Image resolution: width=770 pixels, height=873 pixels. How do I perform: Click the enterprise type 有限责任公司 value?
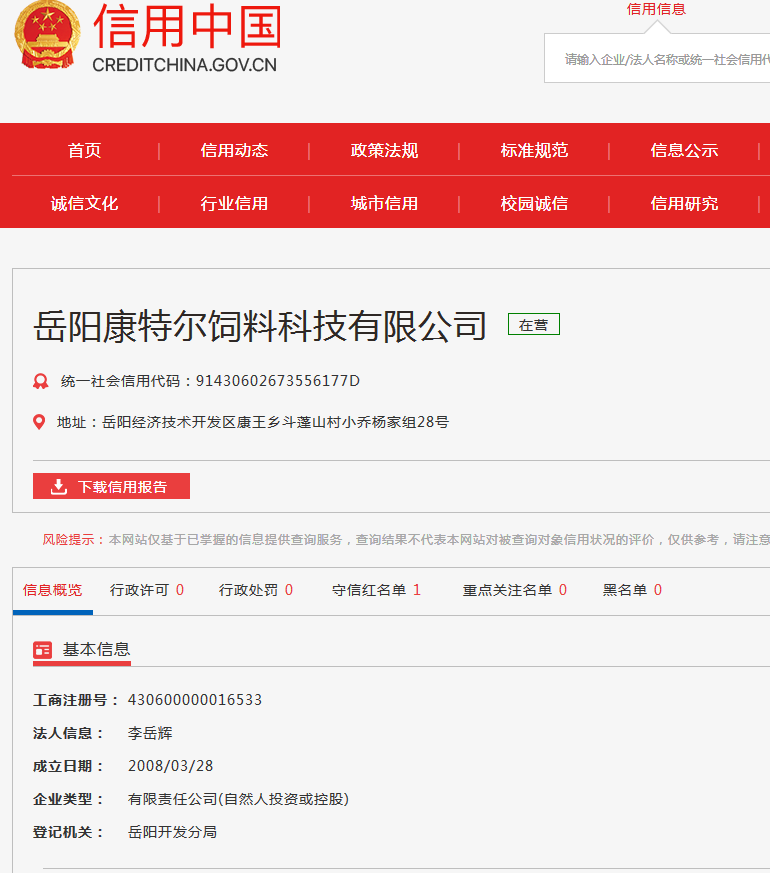(x=238, y=800)
